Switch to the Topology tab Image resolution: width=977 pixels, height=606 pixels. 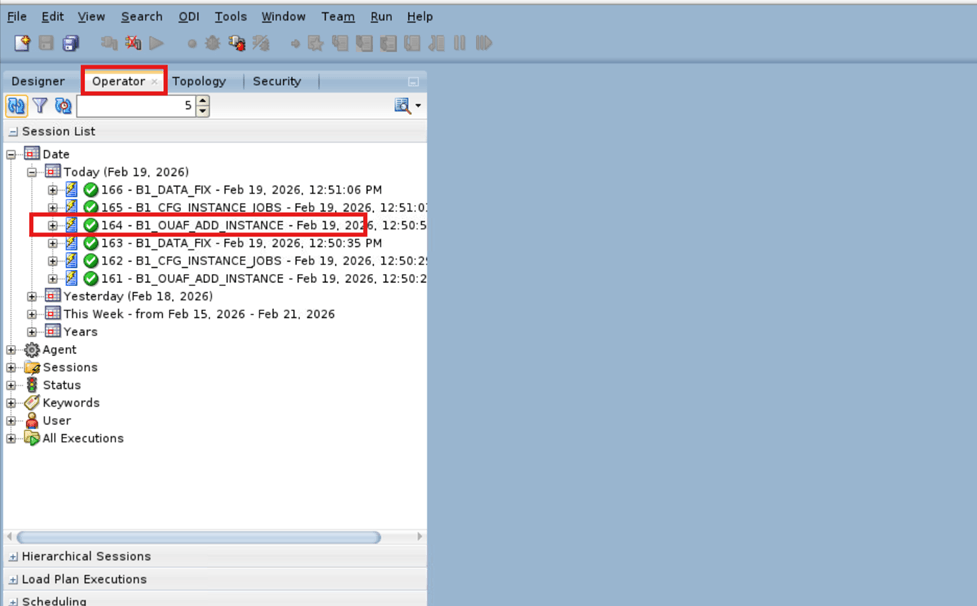coord(199,81)
